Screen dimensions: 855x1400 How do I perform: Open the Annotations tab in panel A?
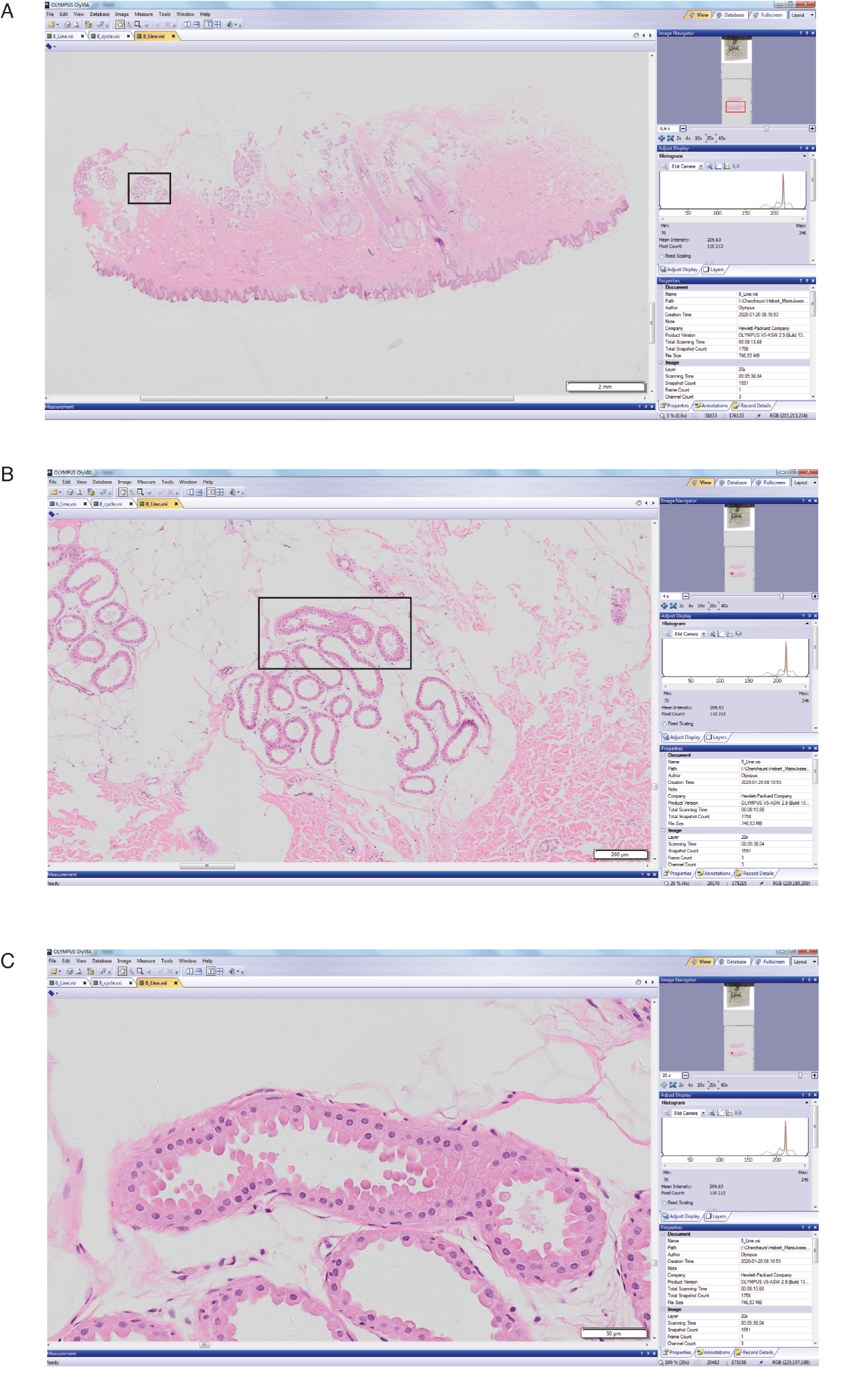(x=711, y=405)
